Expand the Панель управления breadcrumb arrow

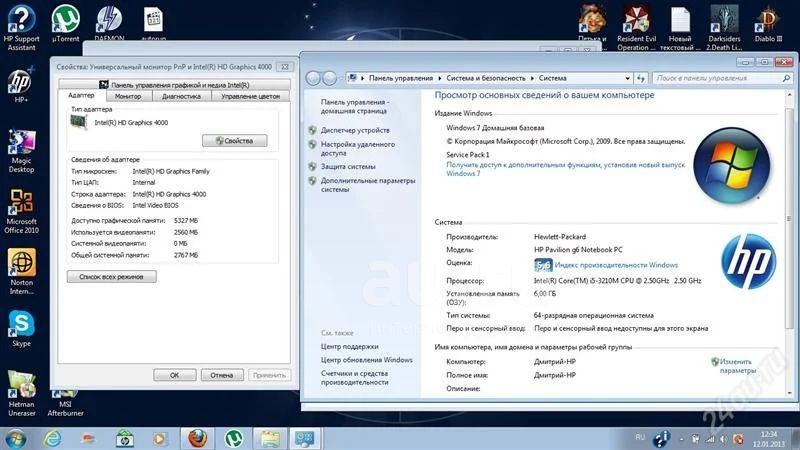coord(439,78)
